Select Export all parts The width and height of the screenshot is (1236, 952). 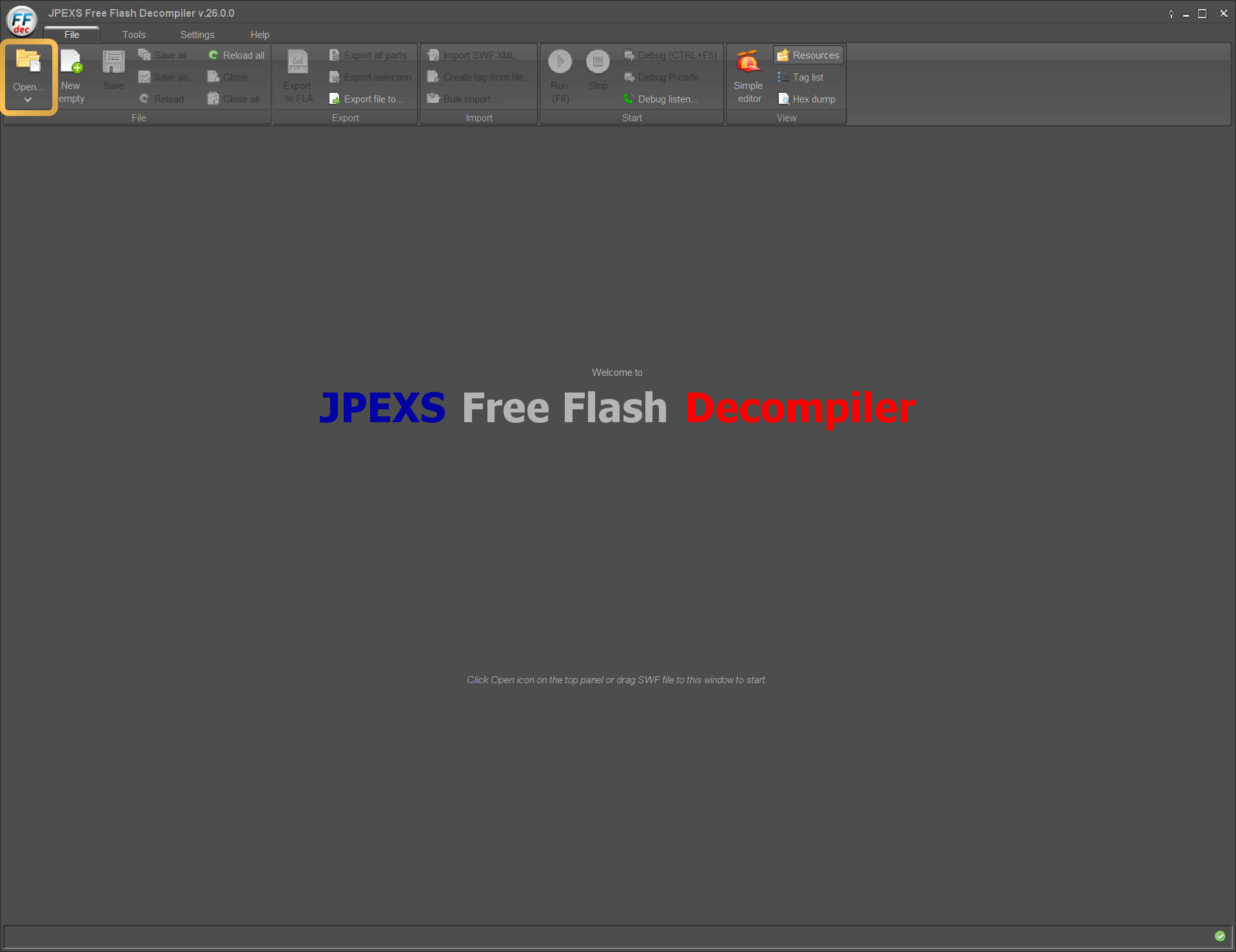click(x=368, y=55)
